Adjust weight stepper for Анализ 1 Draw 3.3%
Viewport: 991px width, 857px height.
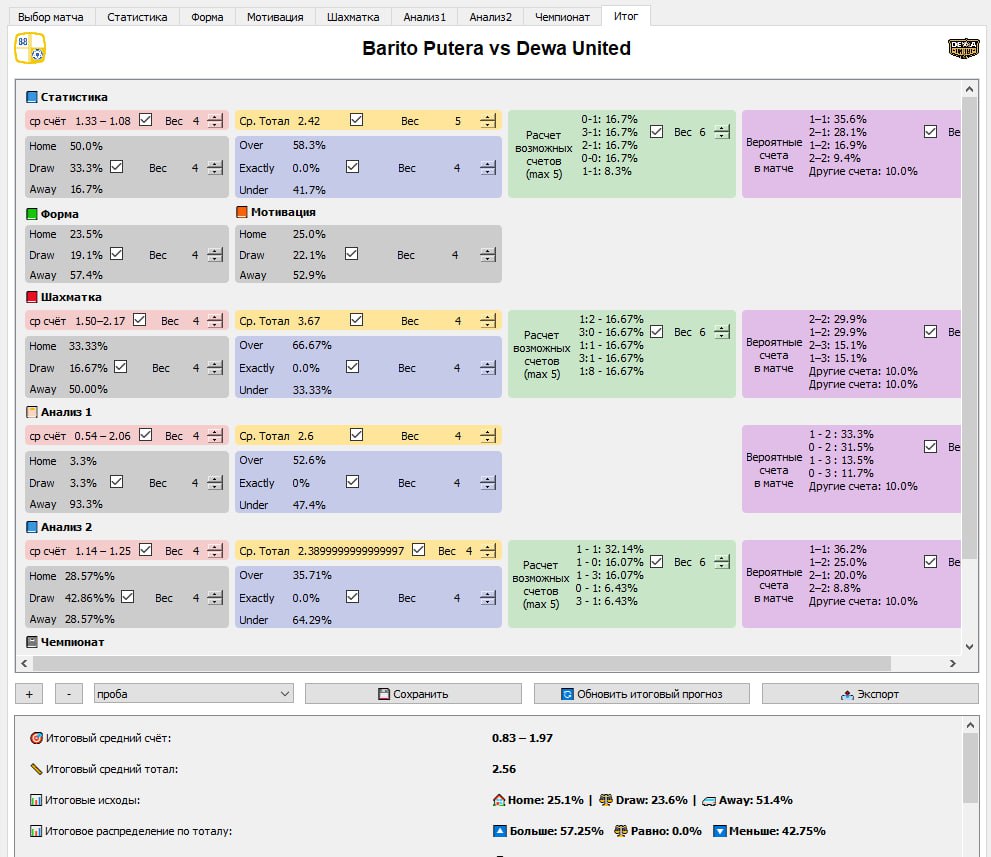click(x=216, y=483)
